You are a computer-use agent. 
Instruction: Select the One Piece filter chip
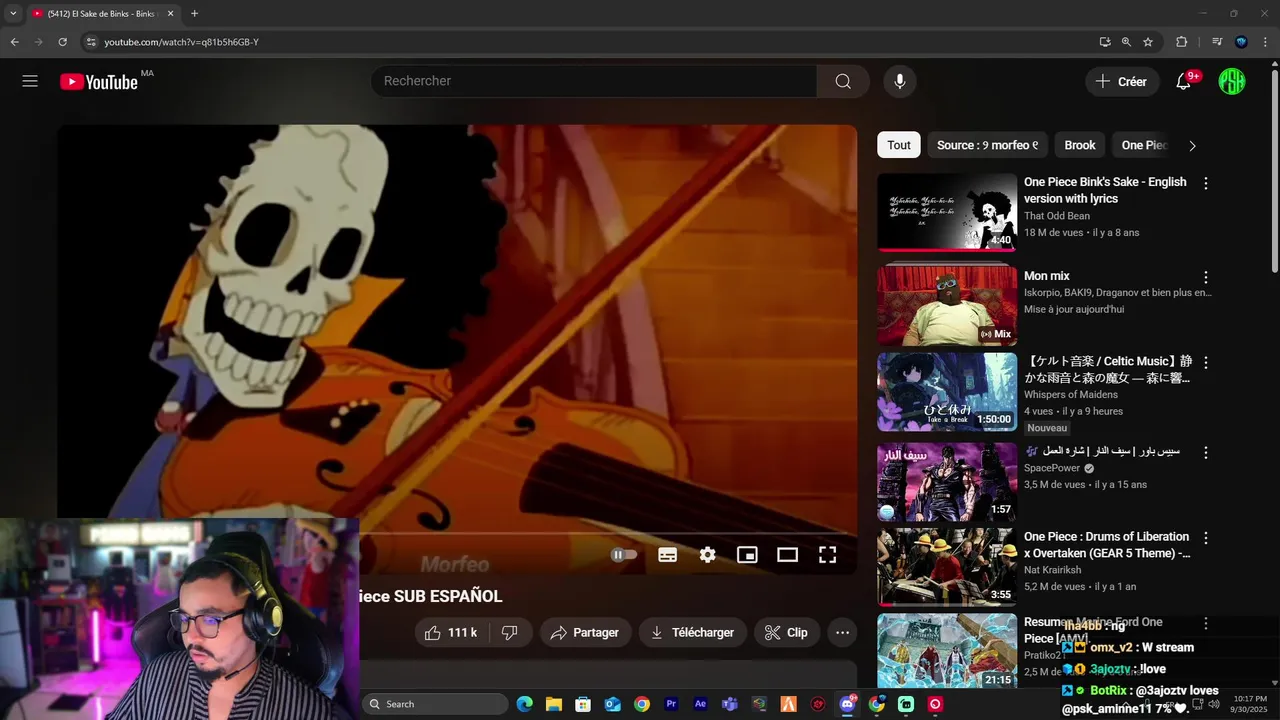pos(1143,145)
